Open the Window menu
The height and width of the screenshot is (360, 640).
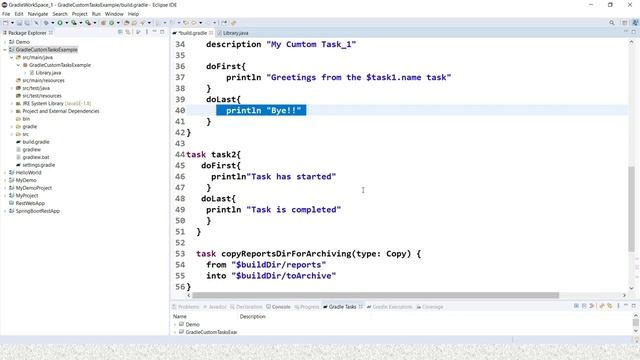114,14
